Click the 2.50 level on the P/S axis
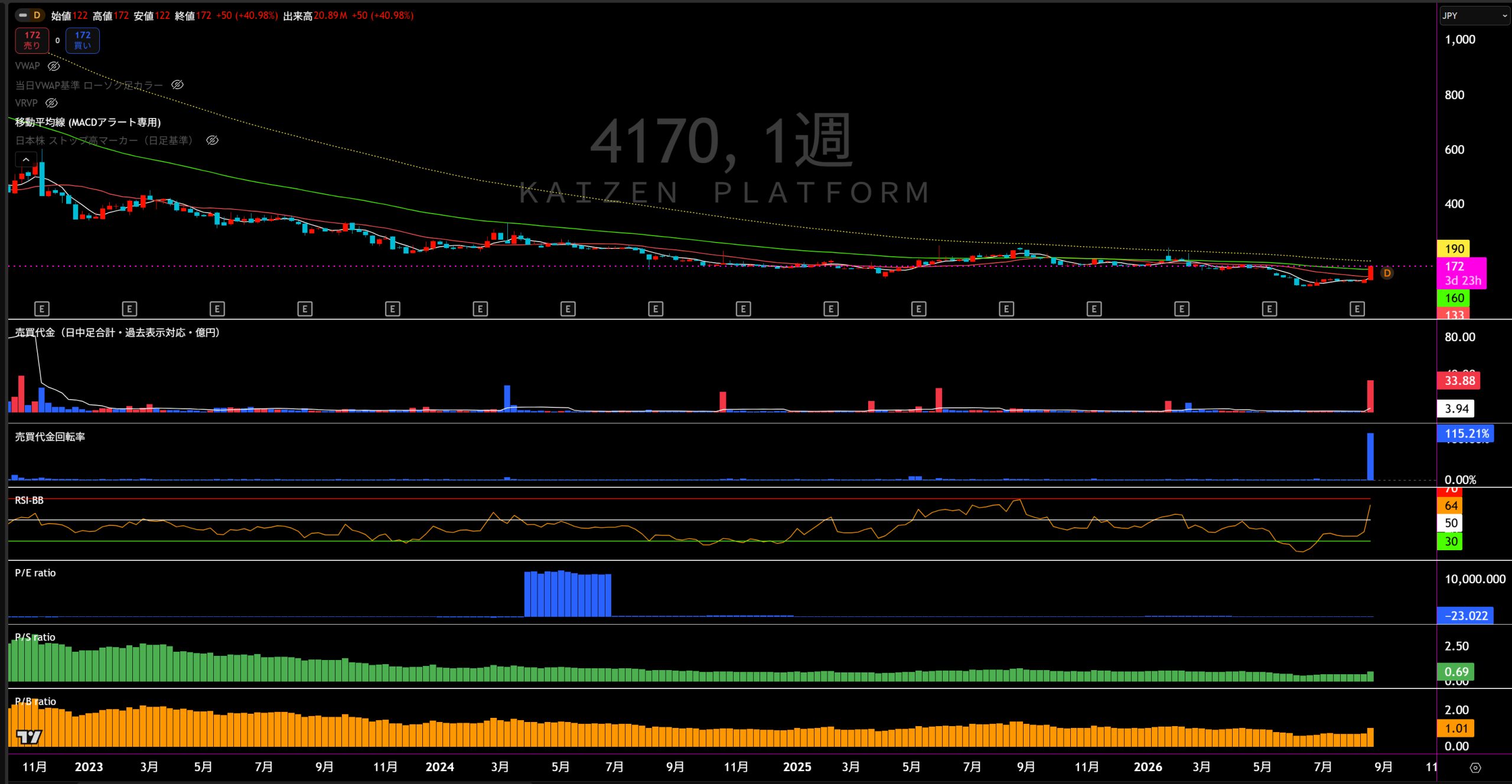 [x=1456, y=646]
